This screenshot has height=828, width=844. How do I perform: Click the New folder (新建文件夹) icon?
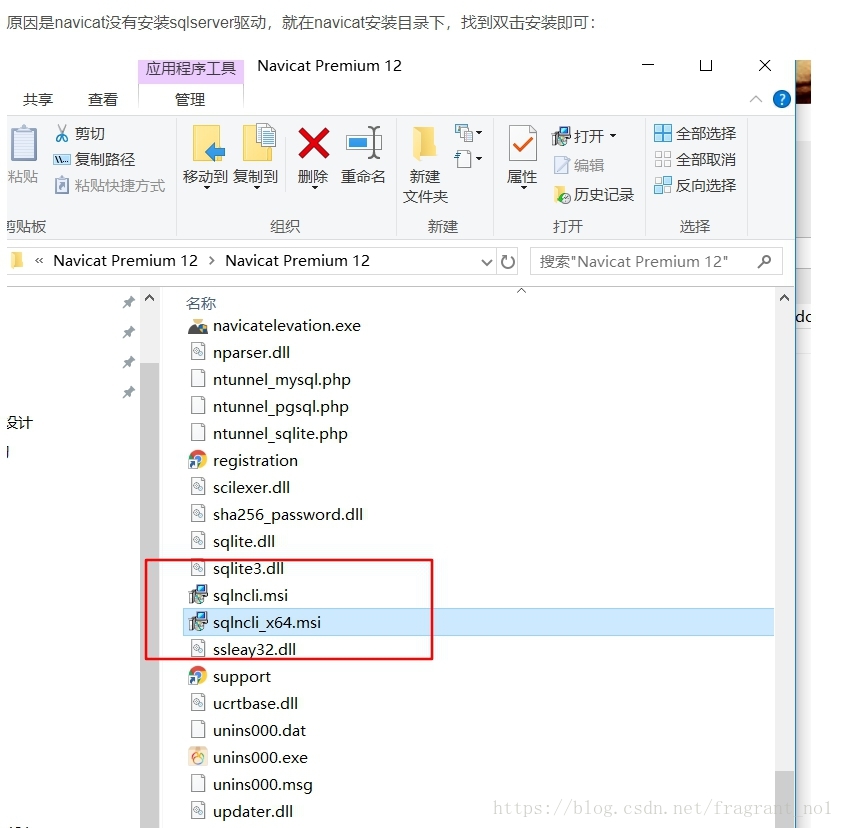pos(425,143)
